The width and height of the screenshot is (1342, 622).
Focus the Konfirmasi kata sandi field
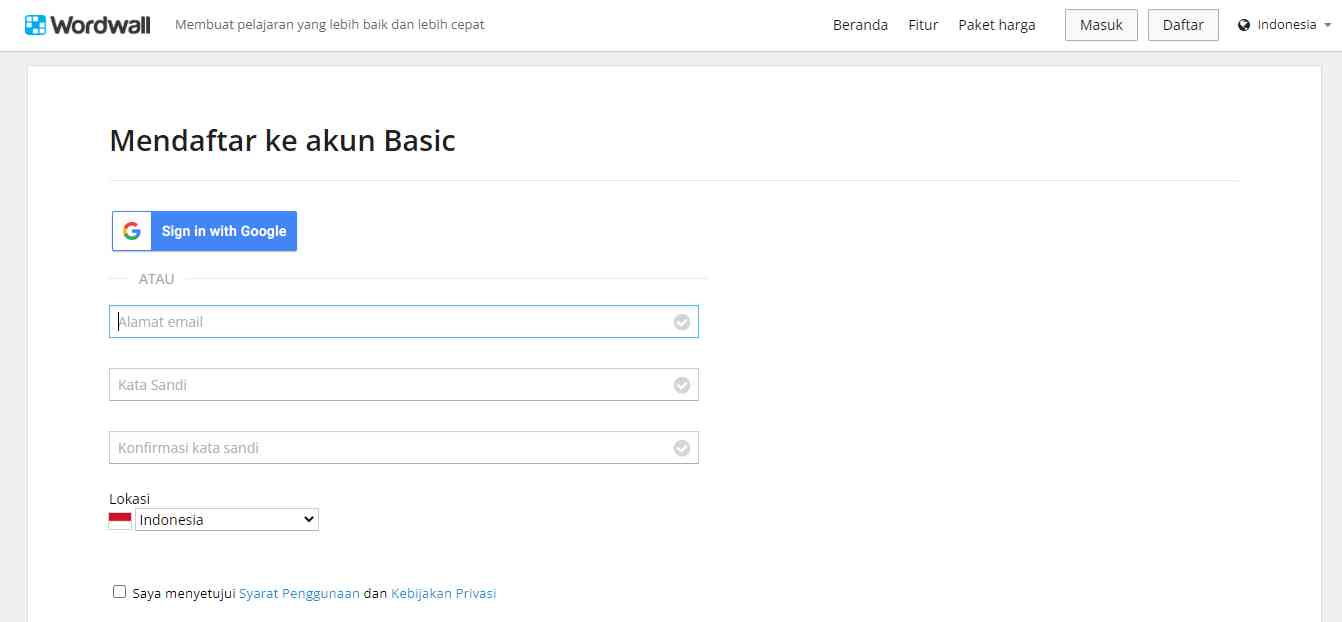pyautogui.click(x=390, y=448)
